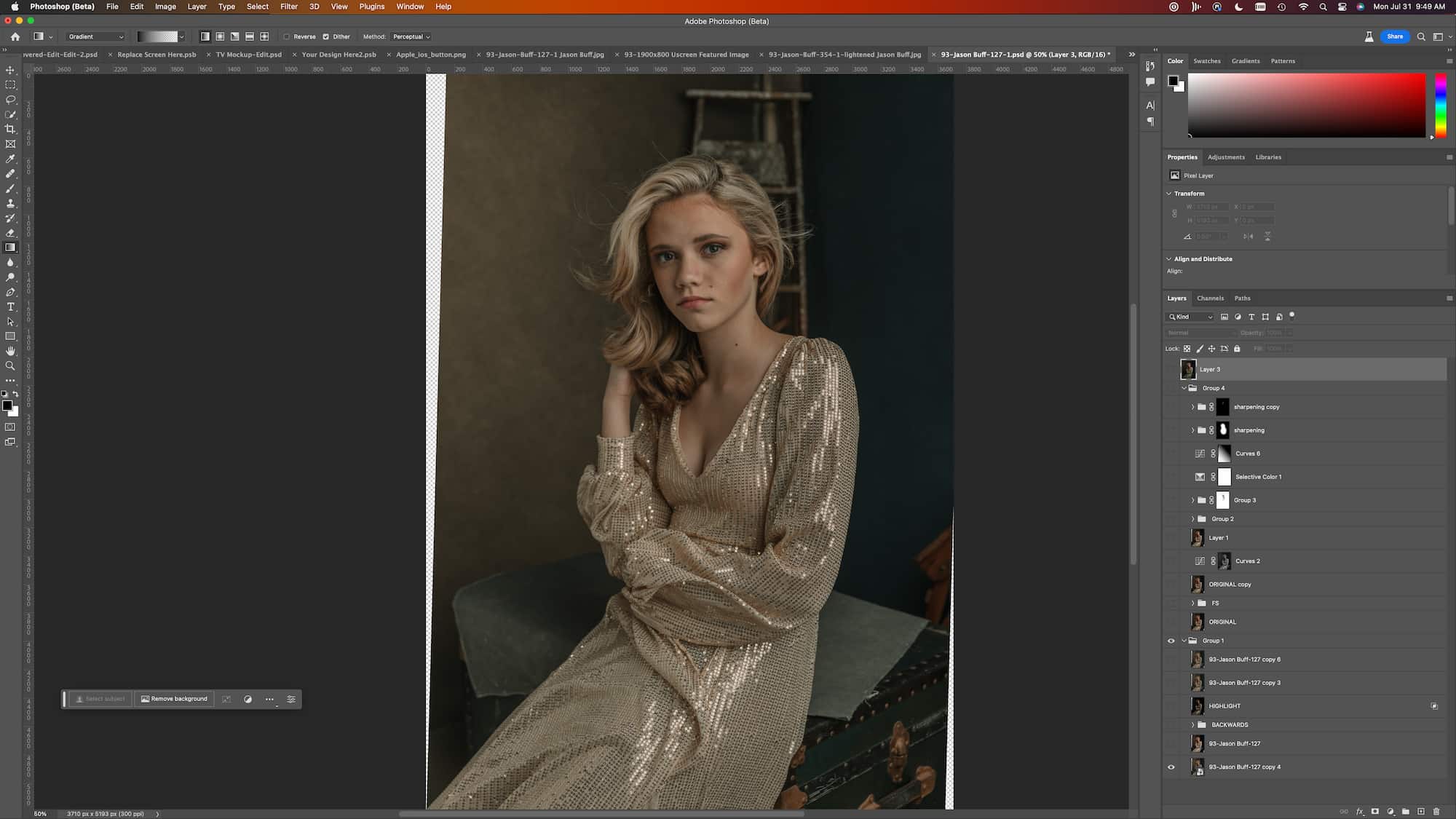Viewport: 1456px width, 819px height.
Task: Choose the radial gradient style icon
Action: tap(220, 36)
